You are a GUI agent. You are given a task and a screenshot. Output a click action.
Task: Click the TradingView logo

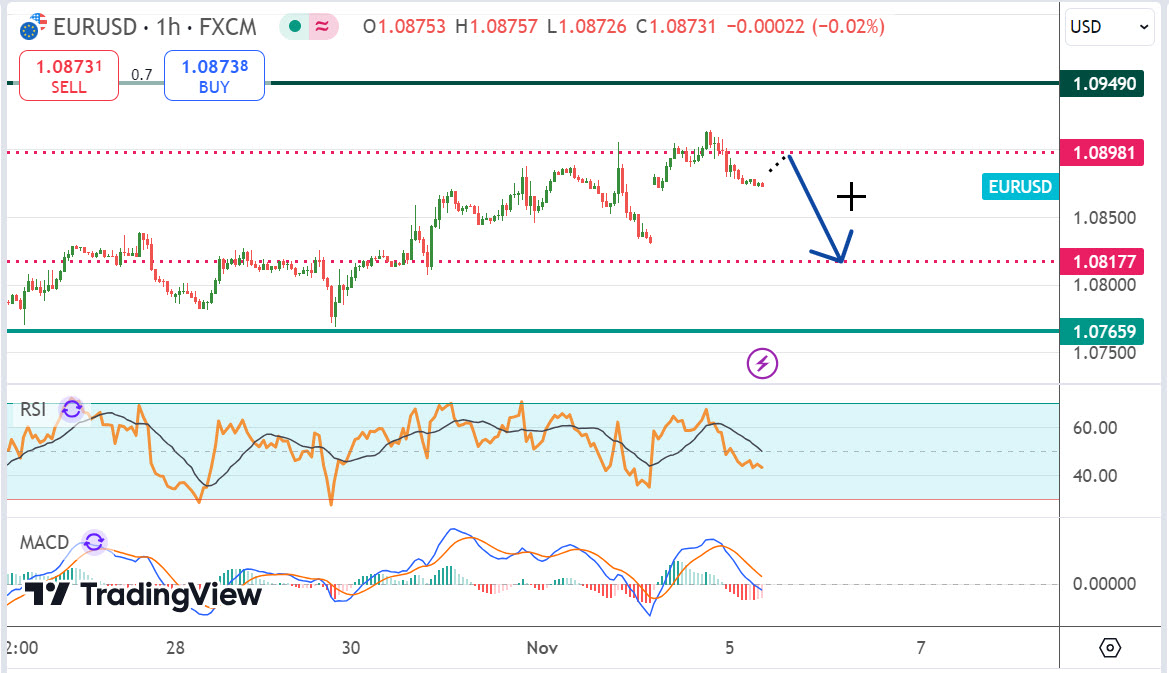pos(143,595)
